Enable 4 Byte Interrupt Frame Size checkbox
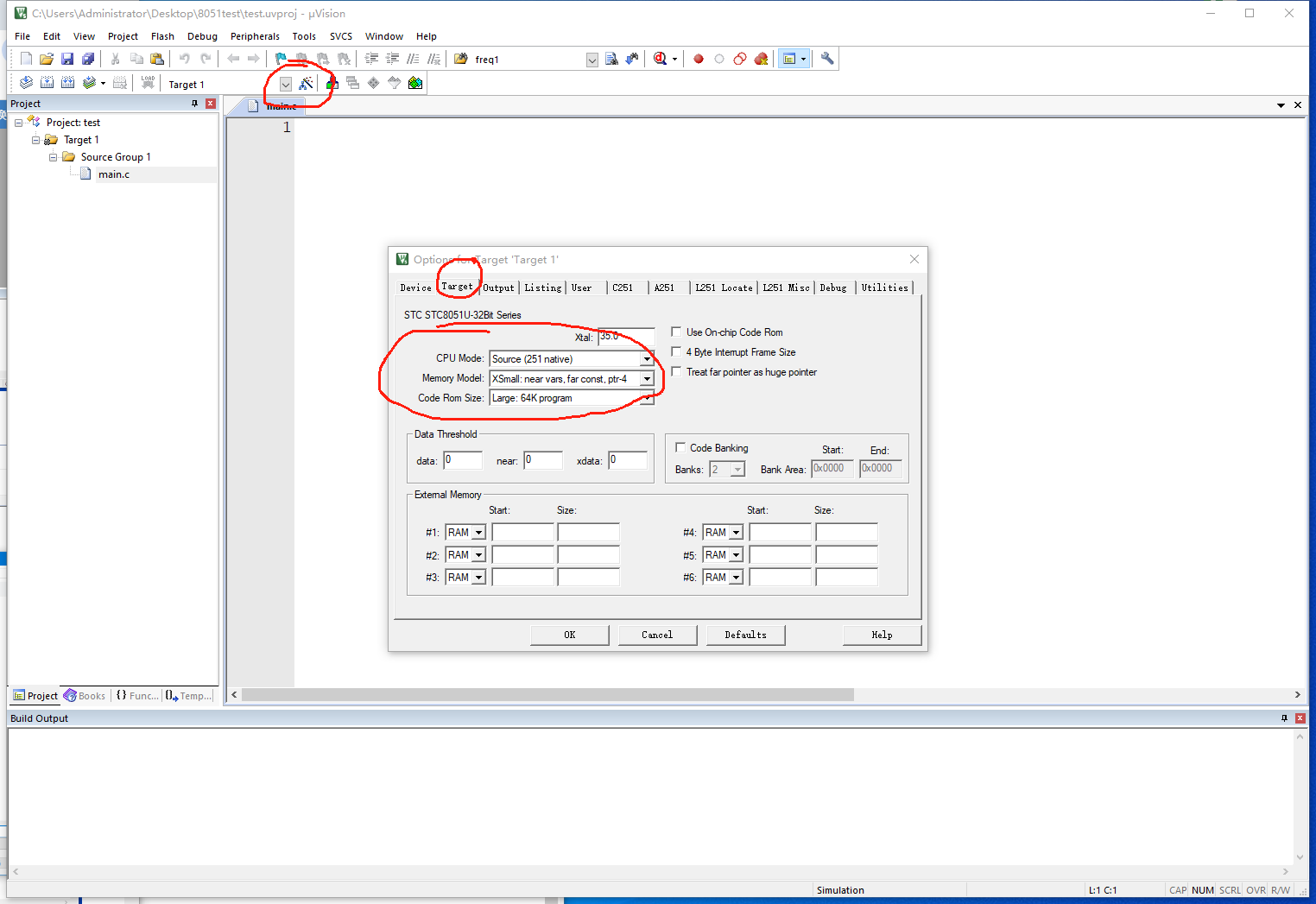Screen dimensions: 1316x904 click(x=677, y=351)
